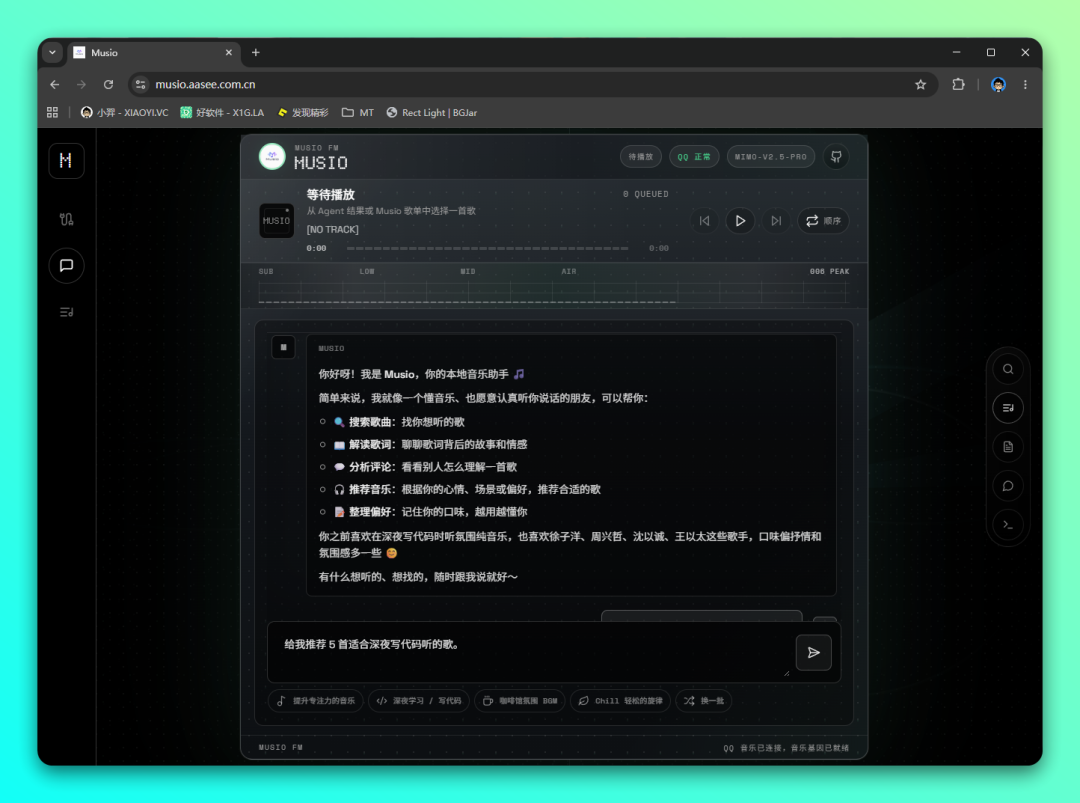Open the route/flow icon in left sidebar
Screen dimensions: 1080x803
coord(66,220)
